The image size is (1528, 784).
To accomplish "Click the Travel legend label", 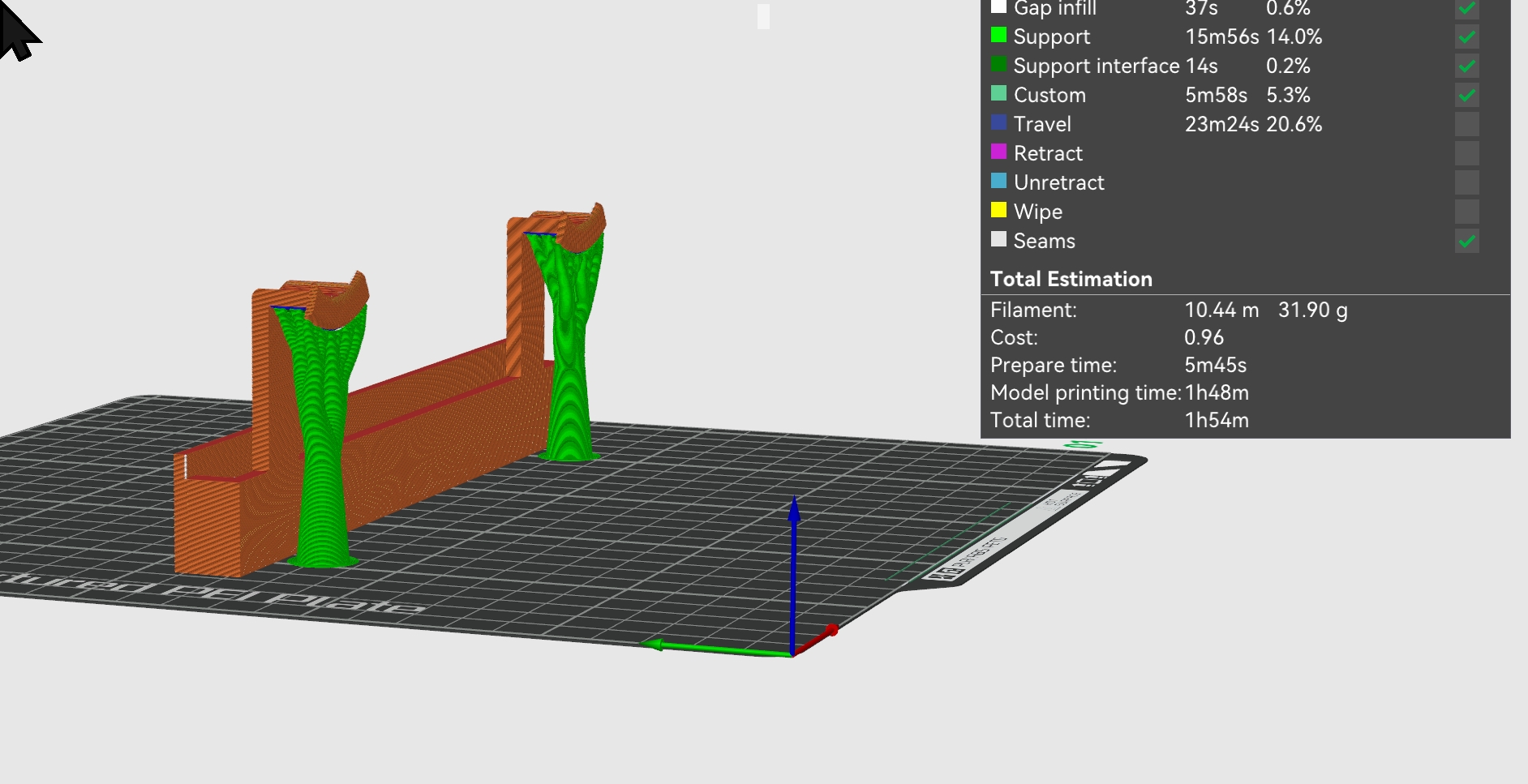I will pos(1042,124).
